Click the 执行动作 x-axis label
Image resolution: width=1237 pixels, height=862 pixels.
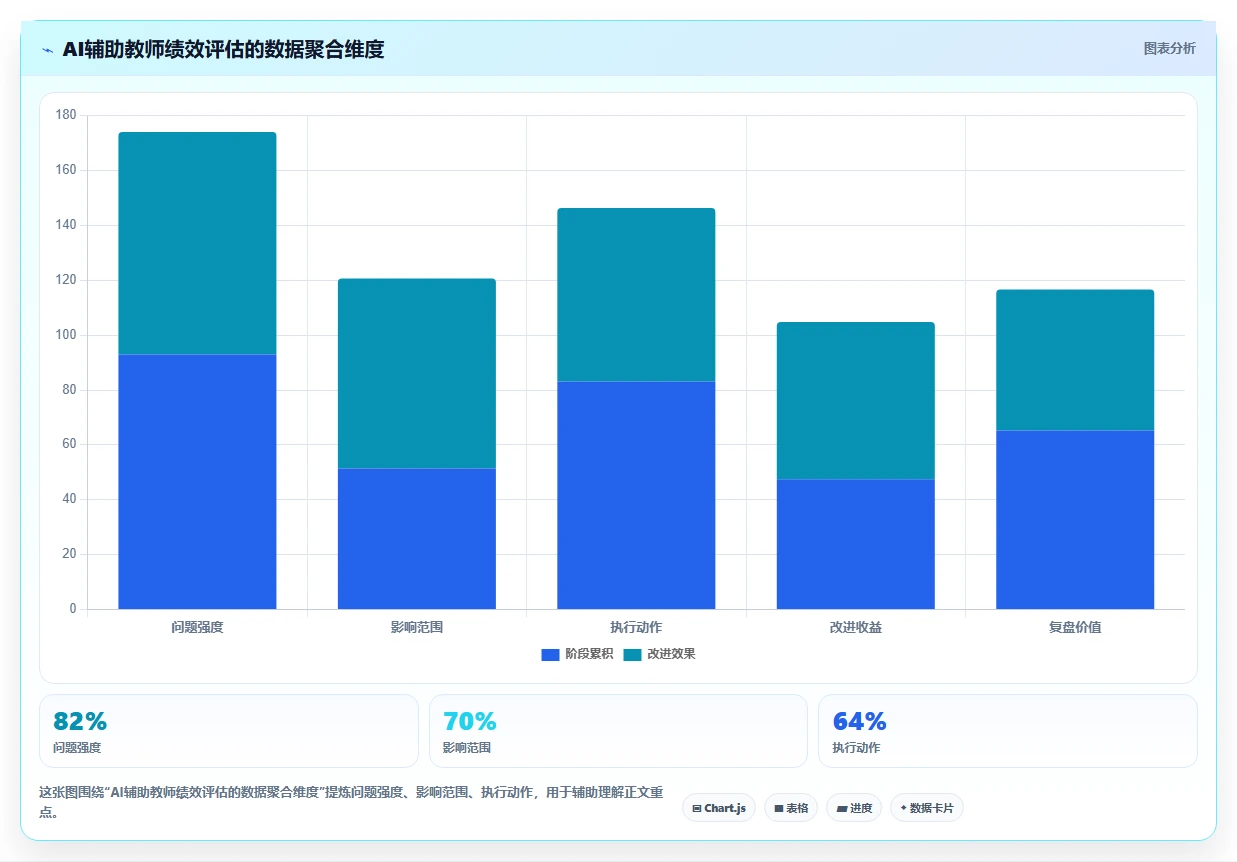[x=636, y=628]
